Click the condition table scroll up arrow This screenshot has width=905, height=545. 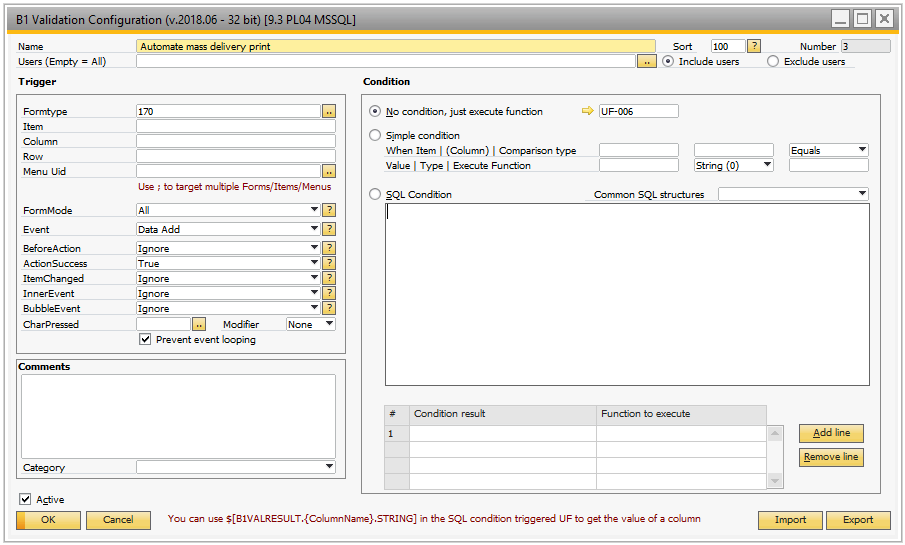[775, 433]
